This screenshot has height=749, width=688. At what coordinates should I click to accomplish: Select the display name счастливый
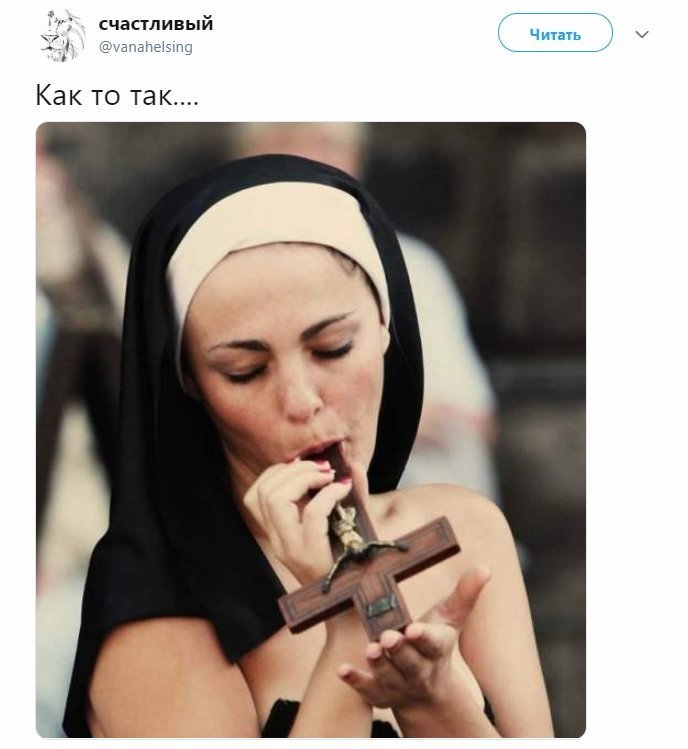tap(156, 23)
